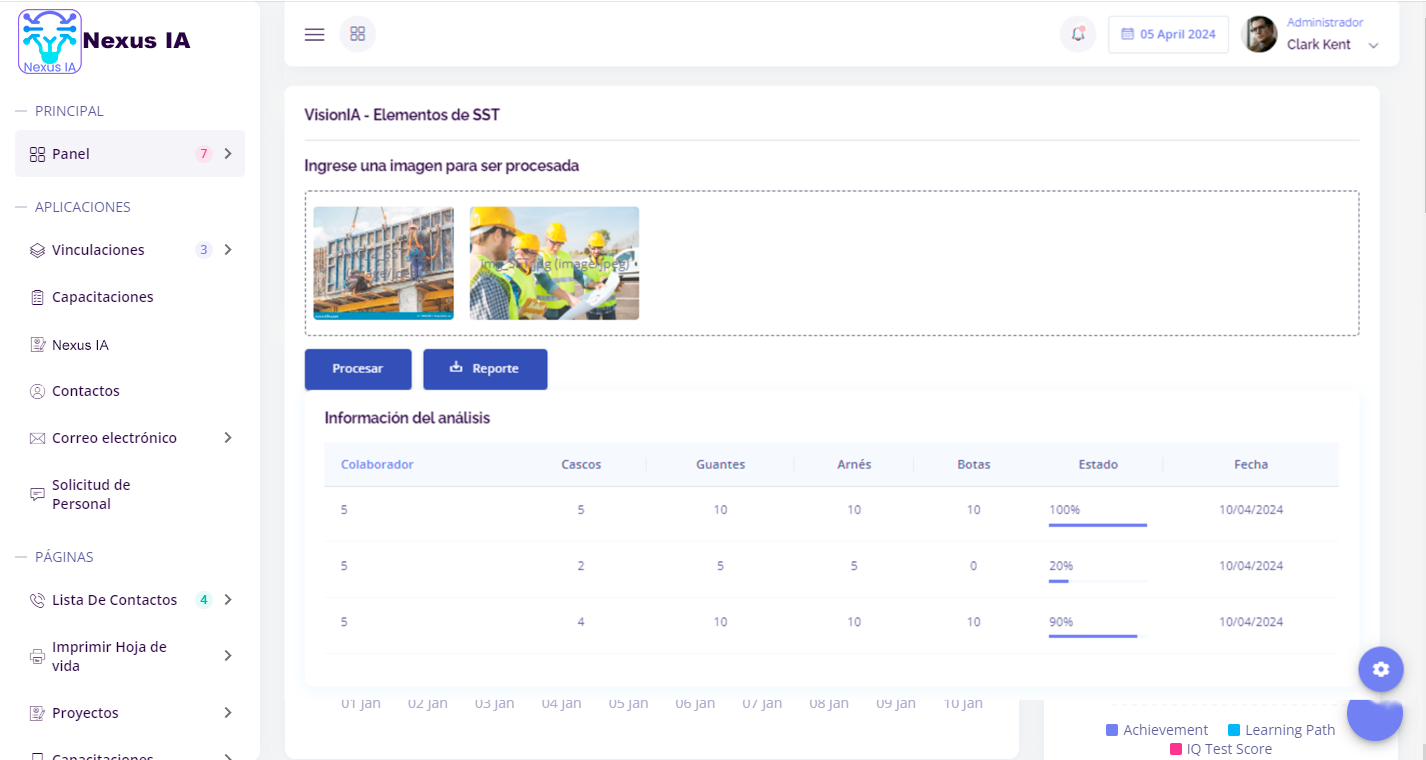Click the Panel grid icon in sidebar

[37, 154]
